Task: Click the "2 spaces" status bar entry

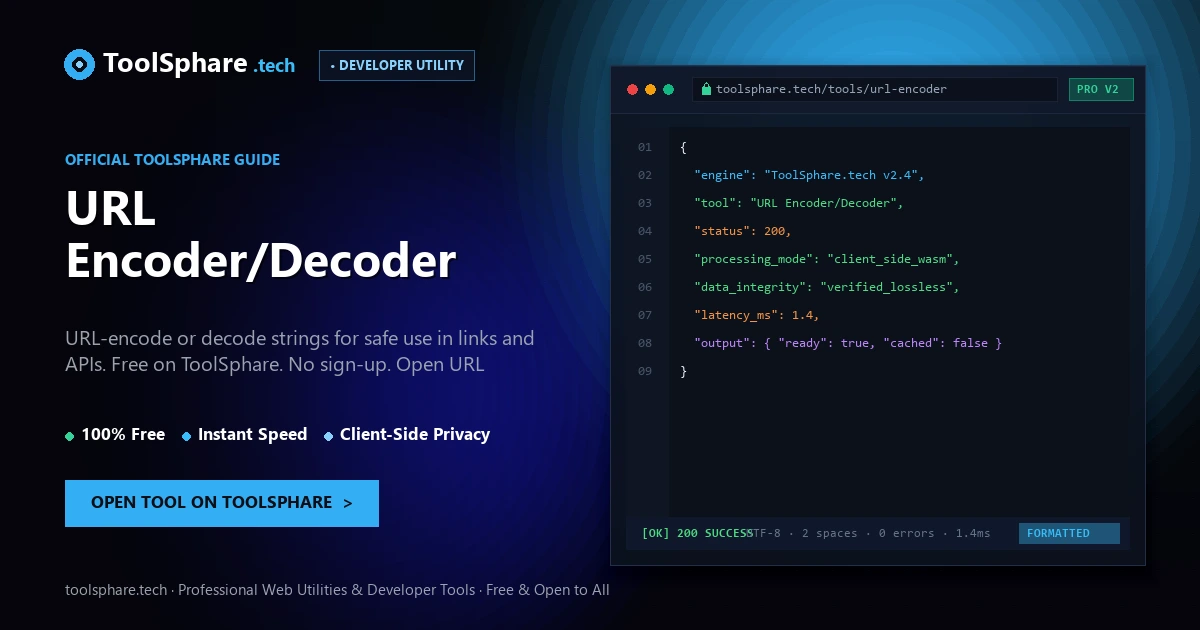Action: coord(830,533)
